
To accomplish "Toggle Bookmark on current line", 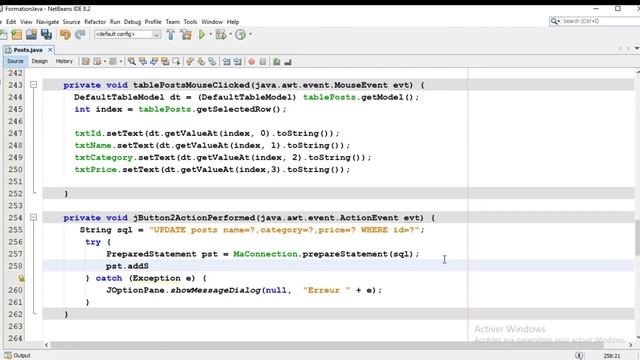I will point(212,62).
